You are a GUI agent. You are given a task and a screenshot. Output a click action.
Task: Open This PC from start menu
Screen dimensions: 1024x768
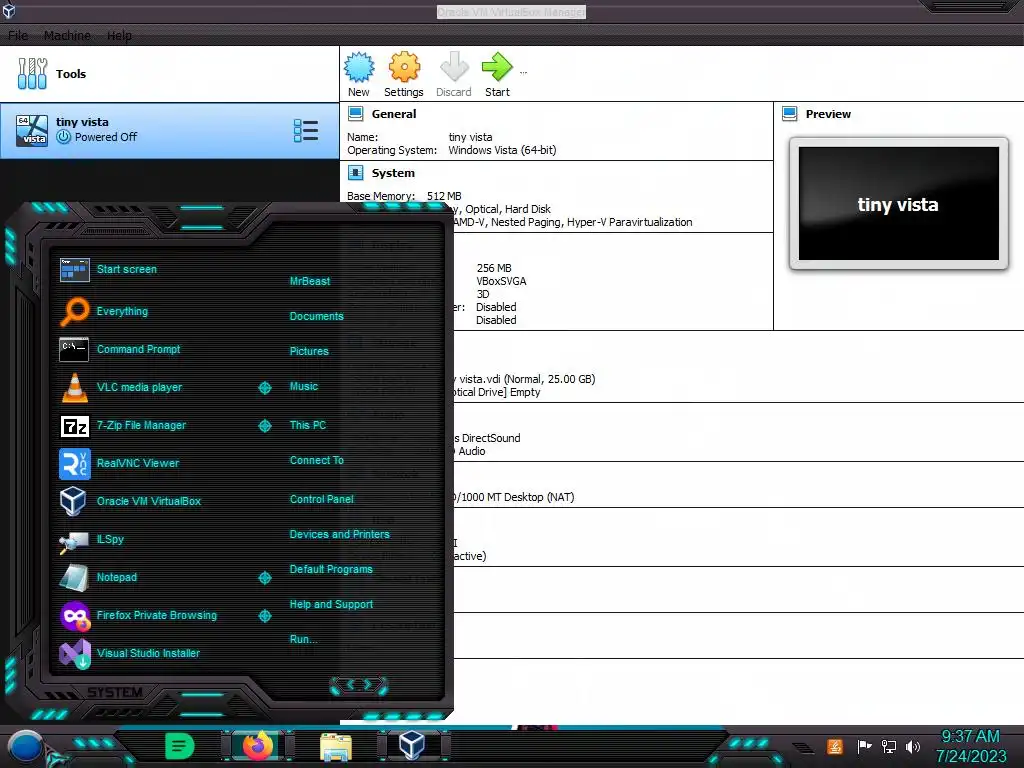[x=308, y=425]
